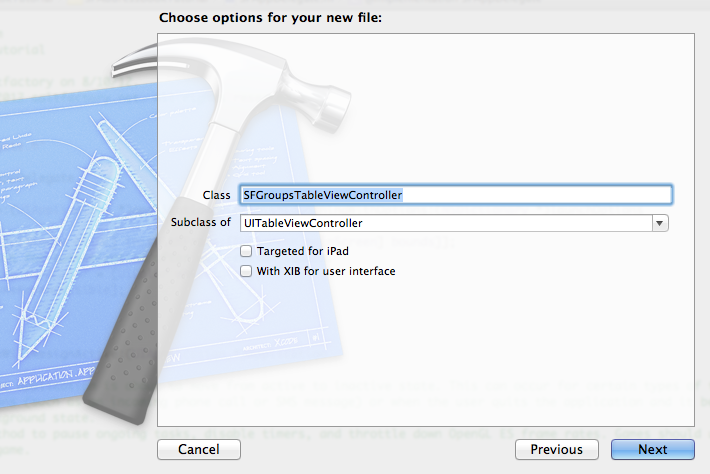Click the Next button

pyautogui.click(x=652, y=449)
